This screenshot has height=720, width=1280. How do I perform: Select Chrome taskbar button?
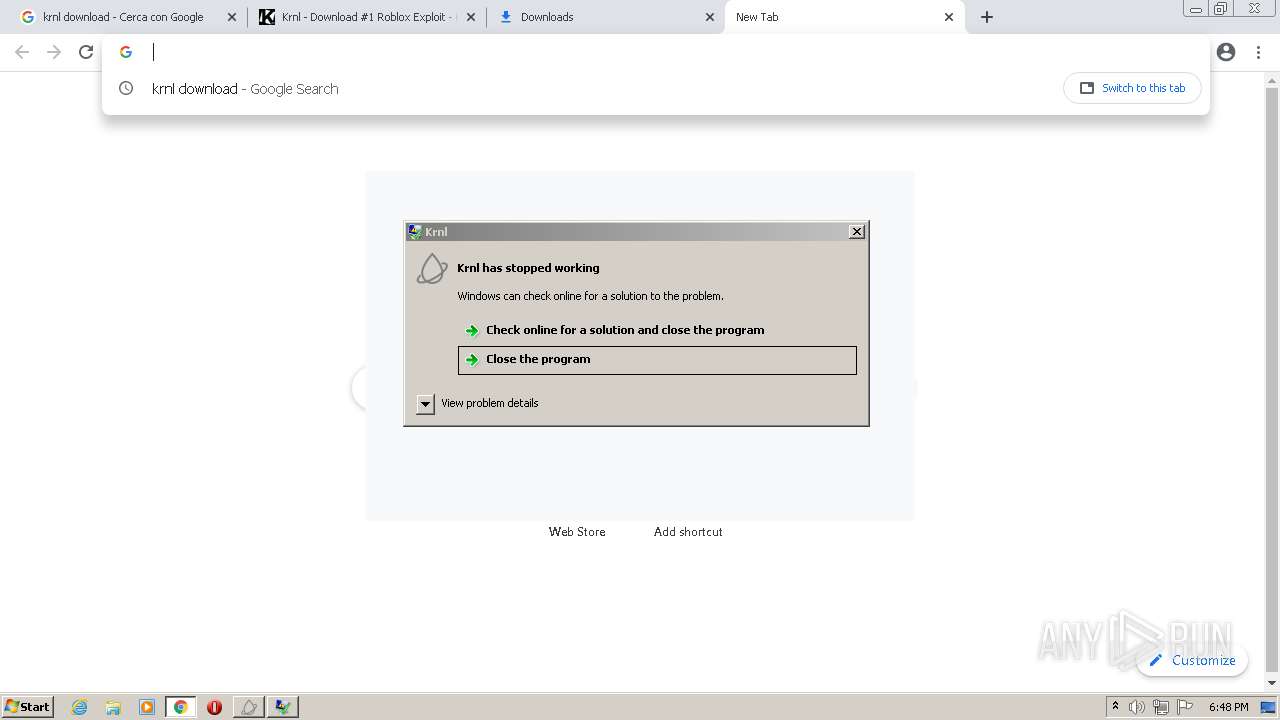pyautogui.click(x=181, y=707)
